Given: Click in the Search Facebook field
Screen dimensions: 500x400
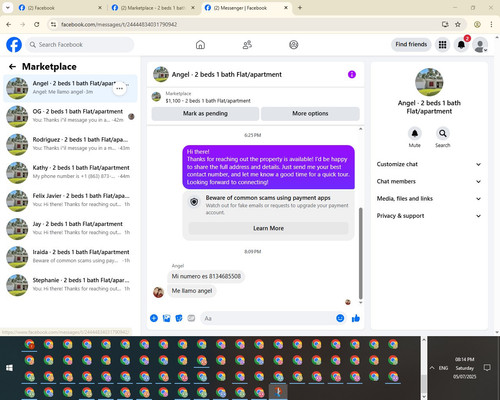Looking at the screenshot, I should click(80, 45).
